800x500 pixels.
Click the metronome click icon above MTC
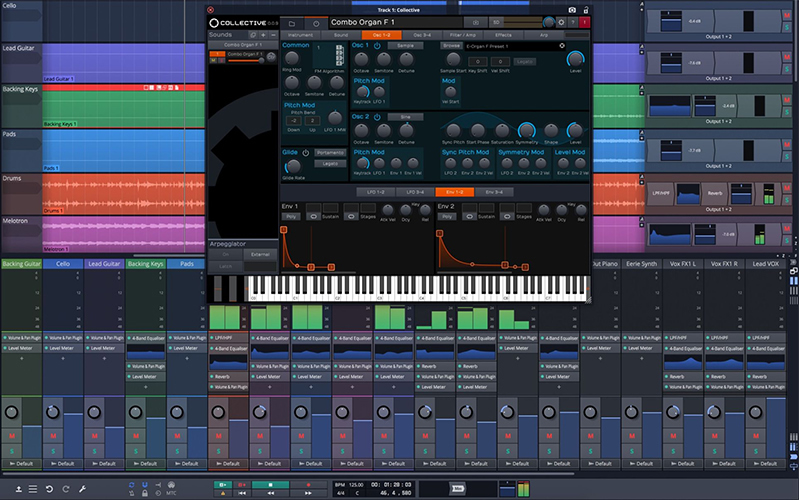(171, 485)
